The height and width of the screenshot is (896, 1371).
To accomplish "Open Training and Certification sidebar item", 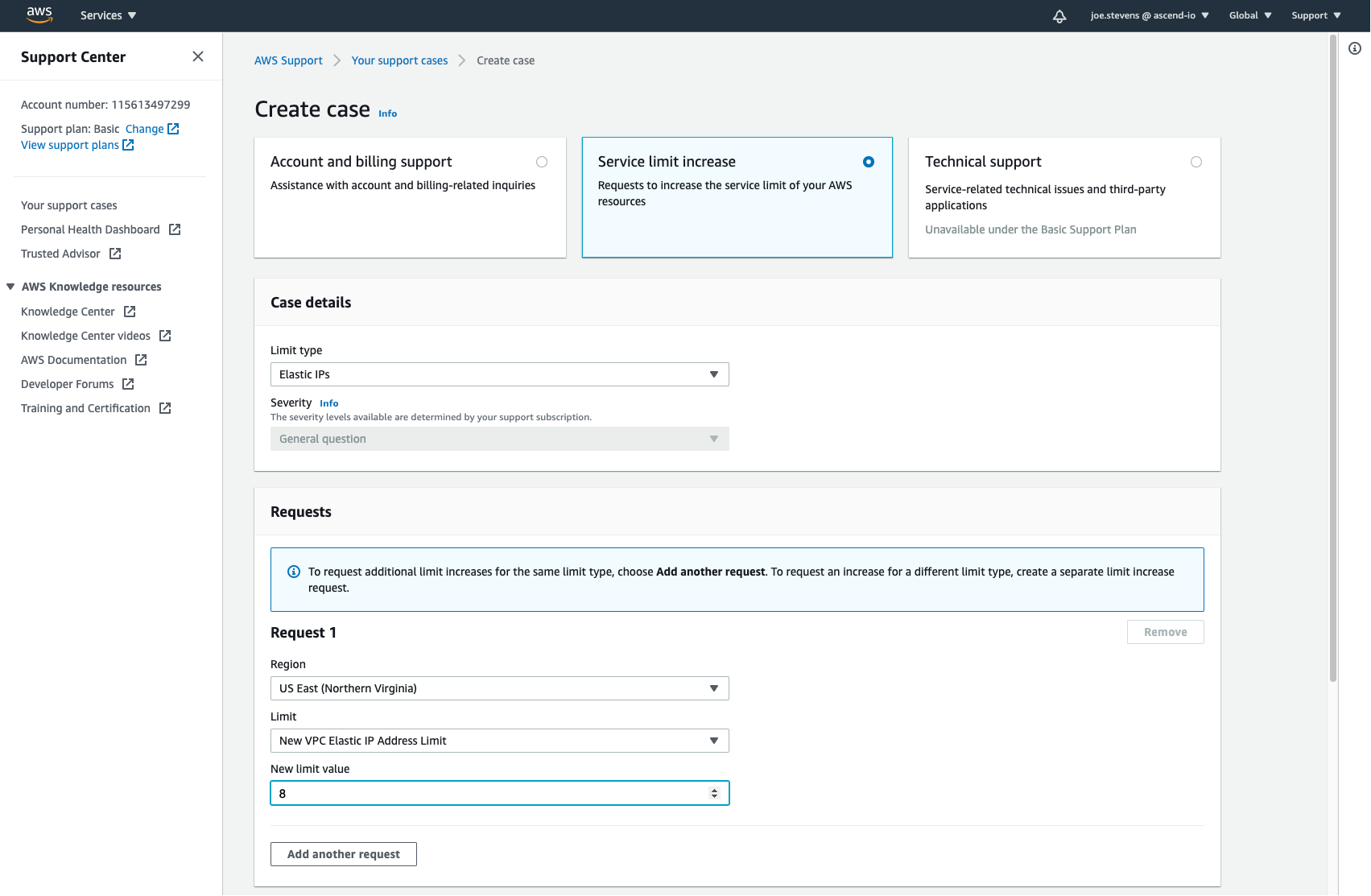I will coord(85,408).
